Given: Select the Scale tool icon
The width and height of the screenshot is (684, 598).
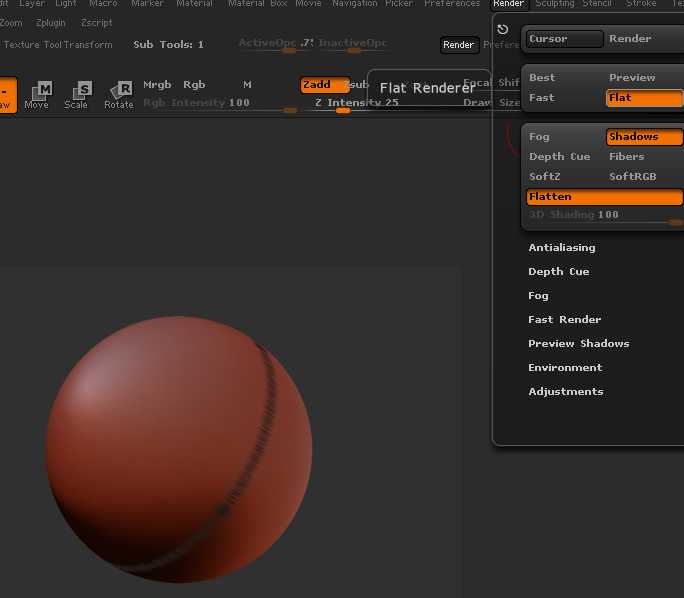Looking at the screenshot, I should [76, 95].
